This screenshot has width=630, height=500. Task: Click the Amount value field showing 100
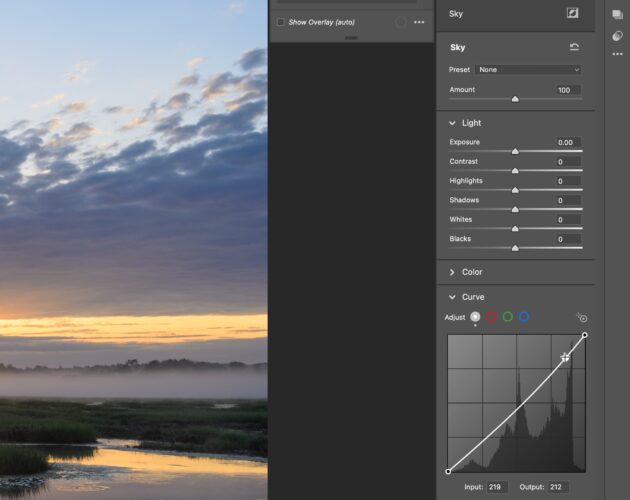(567, 90)
